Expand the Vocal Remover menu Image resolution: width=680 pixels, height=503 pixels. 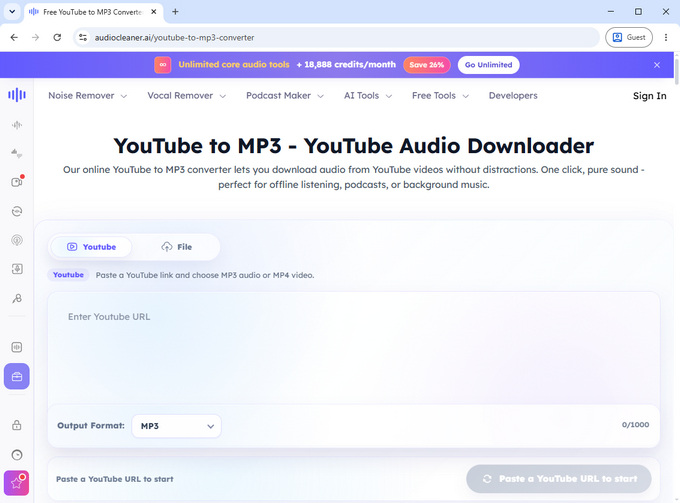tap(186, 95)
